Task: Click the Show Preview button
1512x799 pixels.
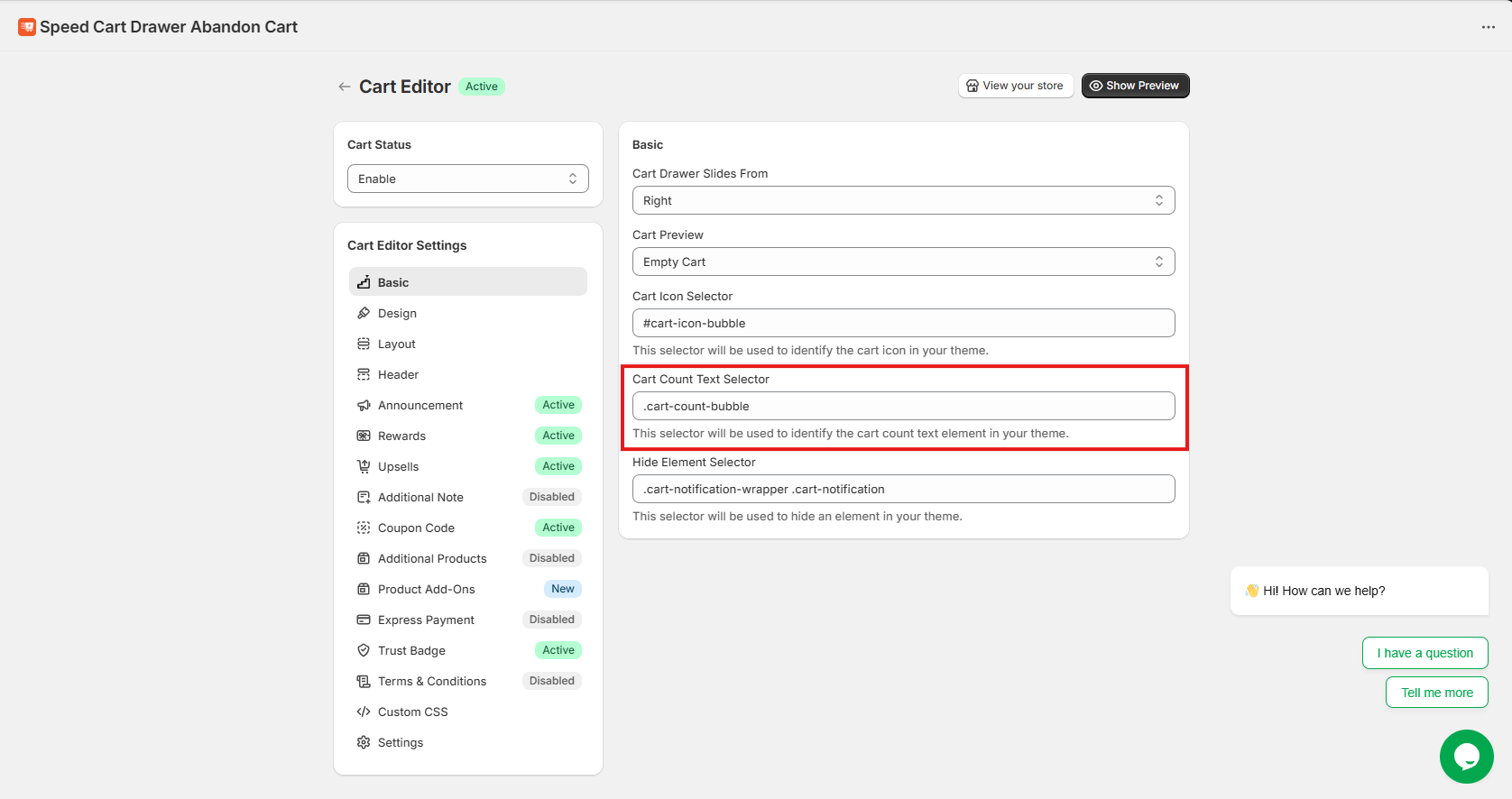Action: click(1135, 86)
